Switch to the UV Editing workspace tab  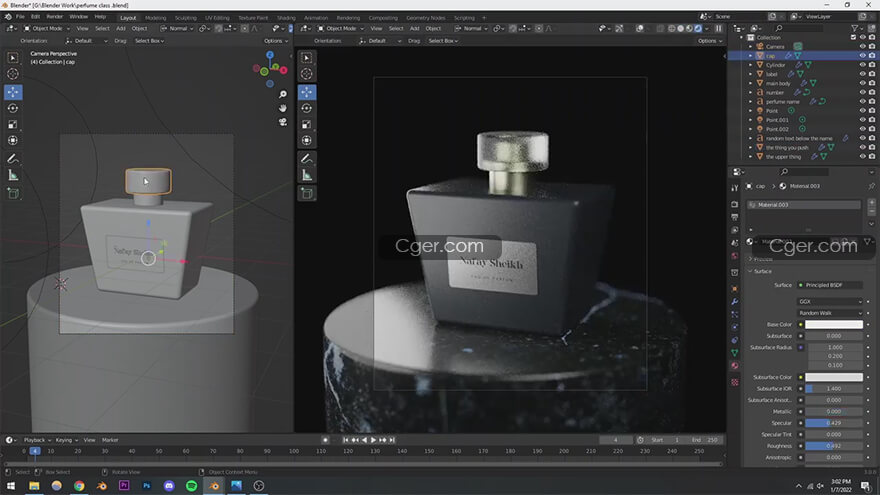coord(217,18)
